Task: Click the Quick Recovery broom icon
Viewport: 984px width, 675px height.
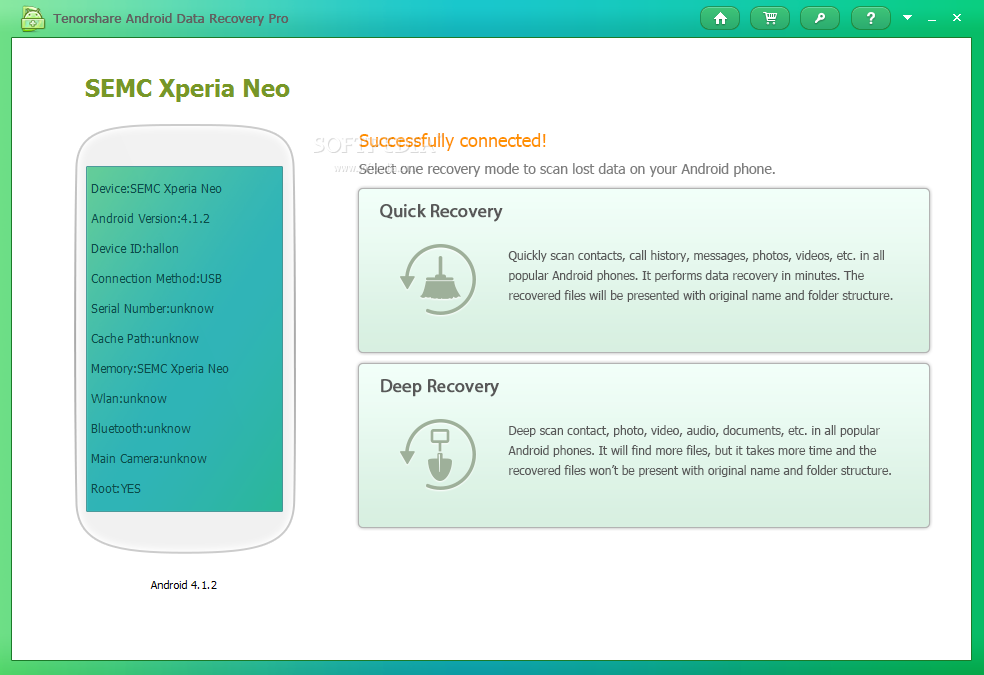Action: (438, 279)
